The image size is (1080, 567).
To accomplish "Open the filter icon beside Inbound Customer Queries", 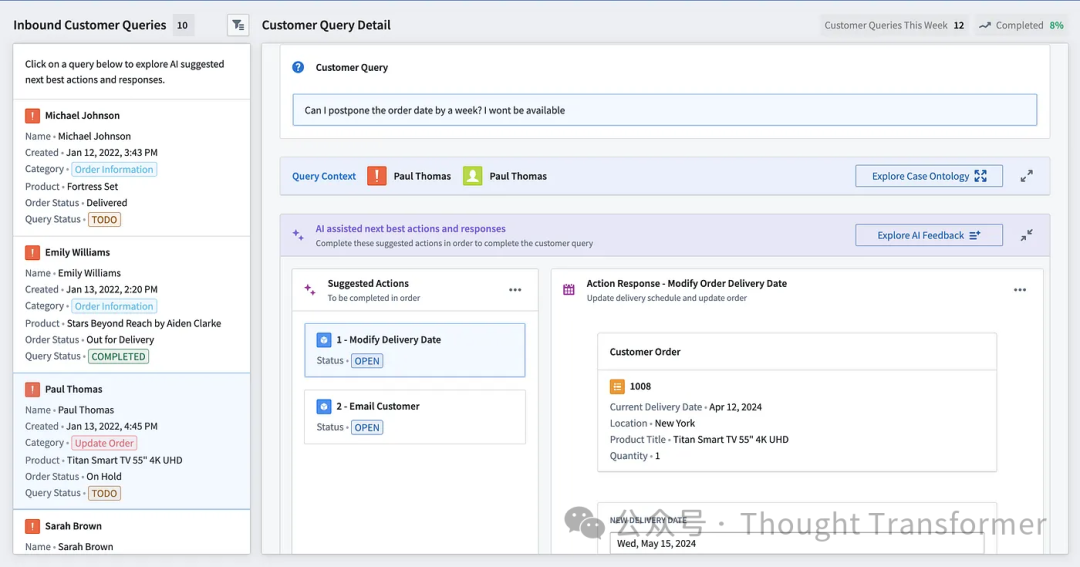I will [238, 25].
